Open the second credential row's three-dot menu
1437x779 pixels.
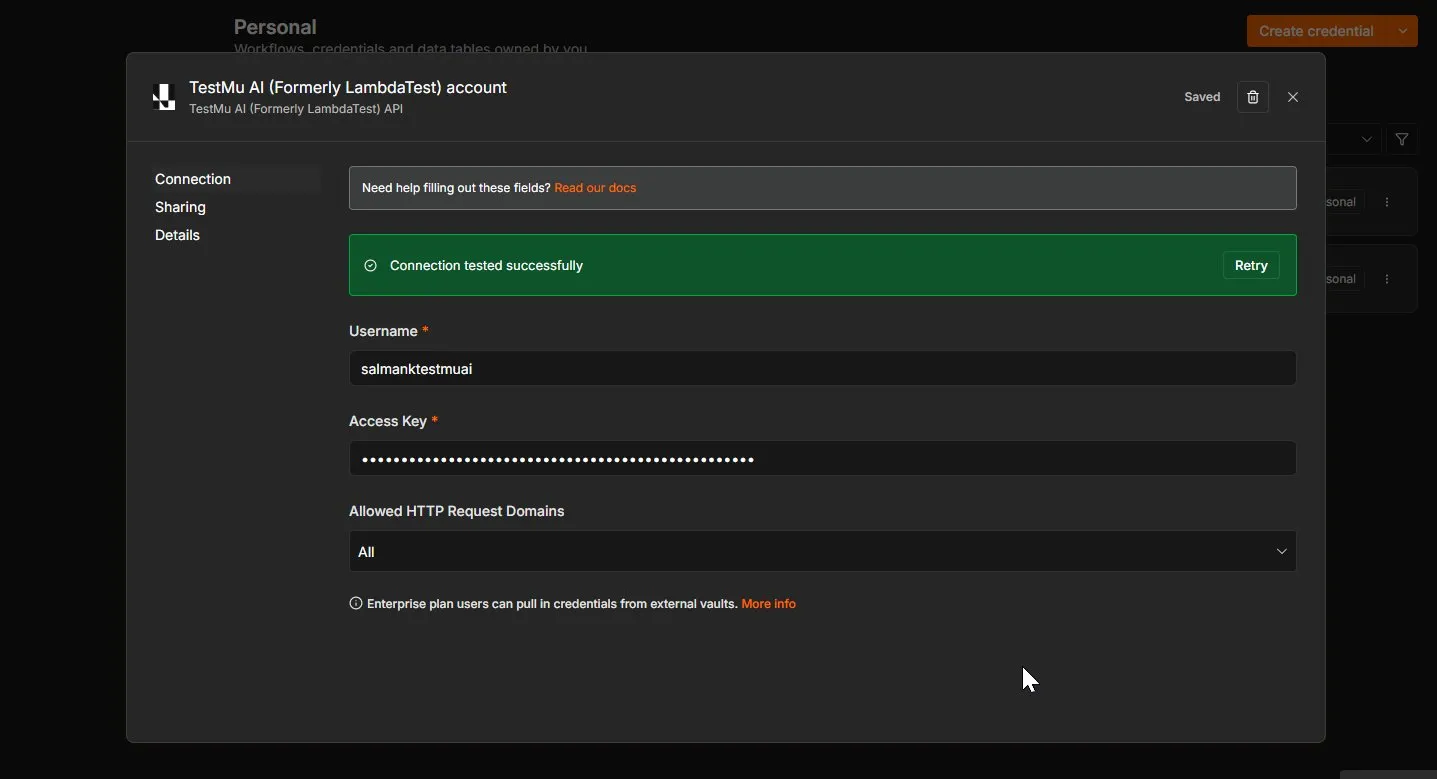point(1387,279)
